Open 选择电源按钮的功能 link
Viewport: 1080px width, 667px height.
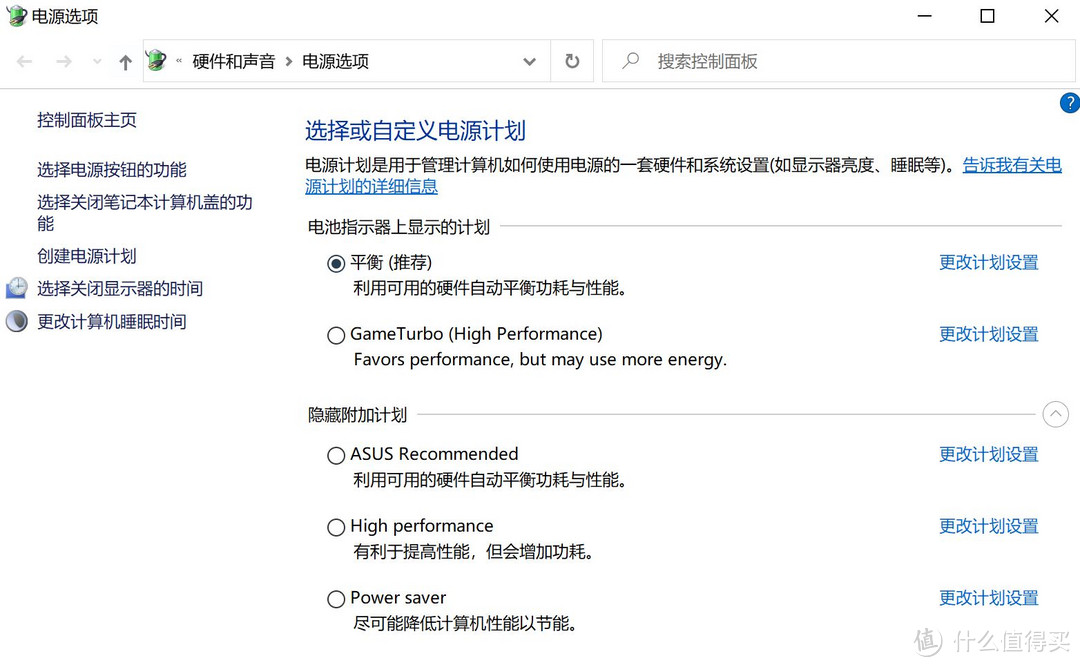tap(112, 170)
